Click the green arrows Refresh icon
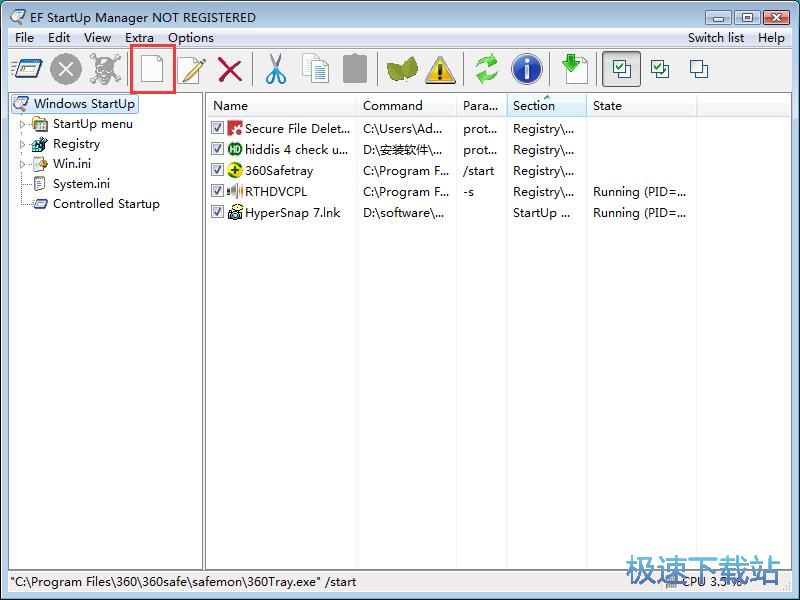 pos(486,69)
